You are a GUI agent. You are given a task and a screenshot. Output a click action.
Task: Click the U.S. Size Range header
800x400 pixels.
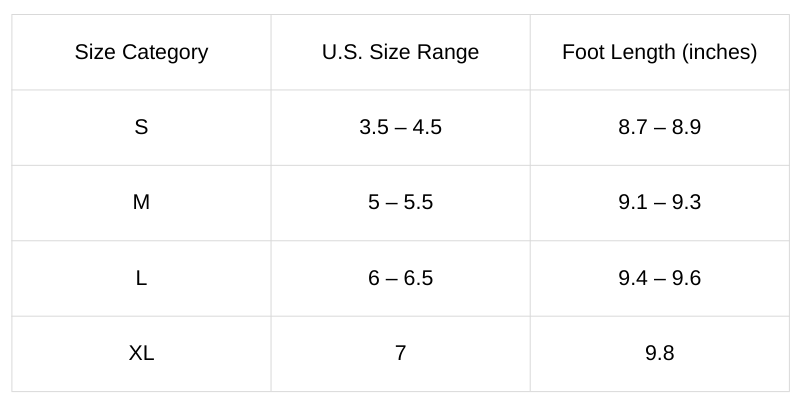[401, 52]
